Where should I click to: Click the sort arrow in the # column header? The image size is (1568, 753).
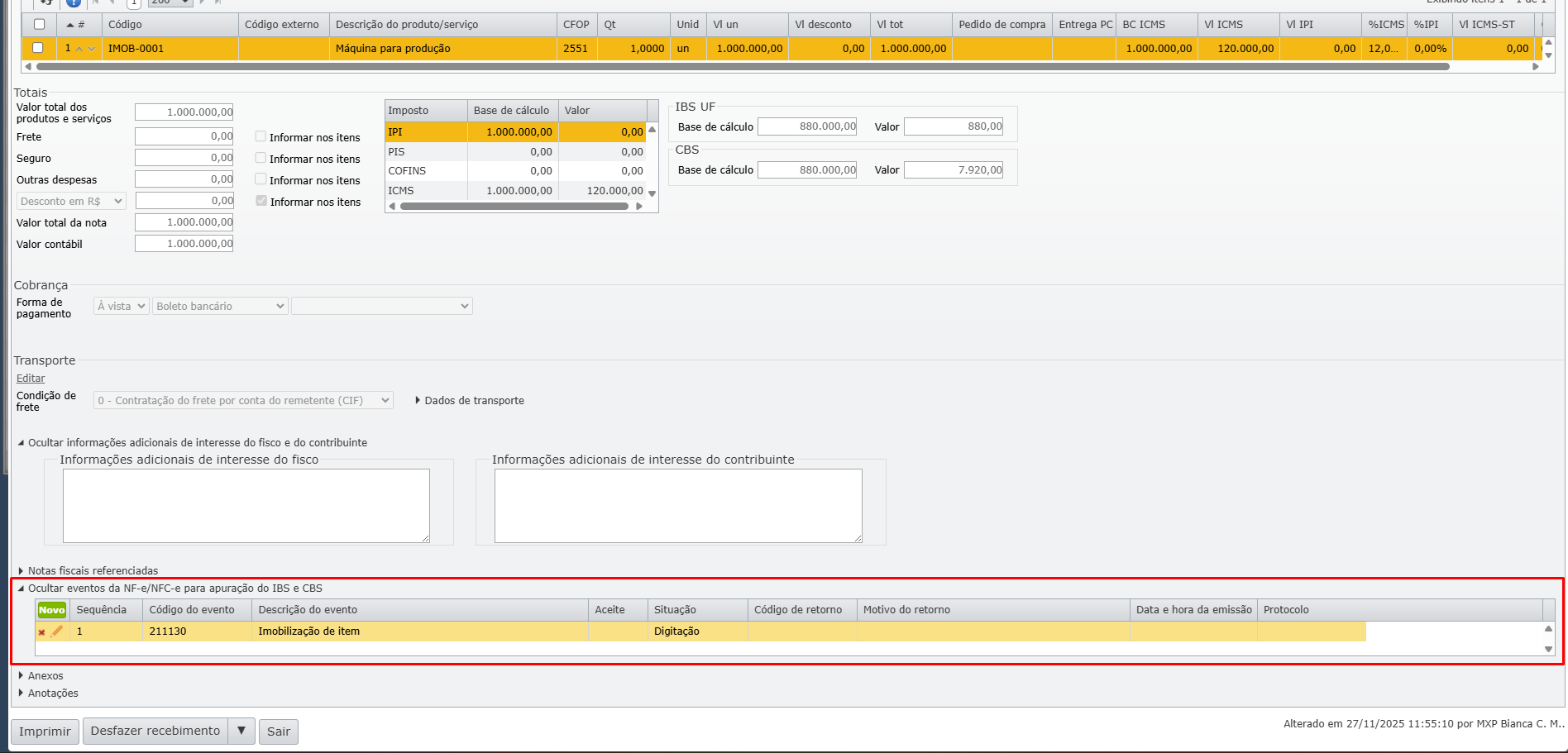tap(70, 25)
